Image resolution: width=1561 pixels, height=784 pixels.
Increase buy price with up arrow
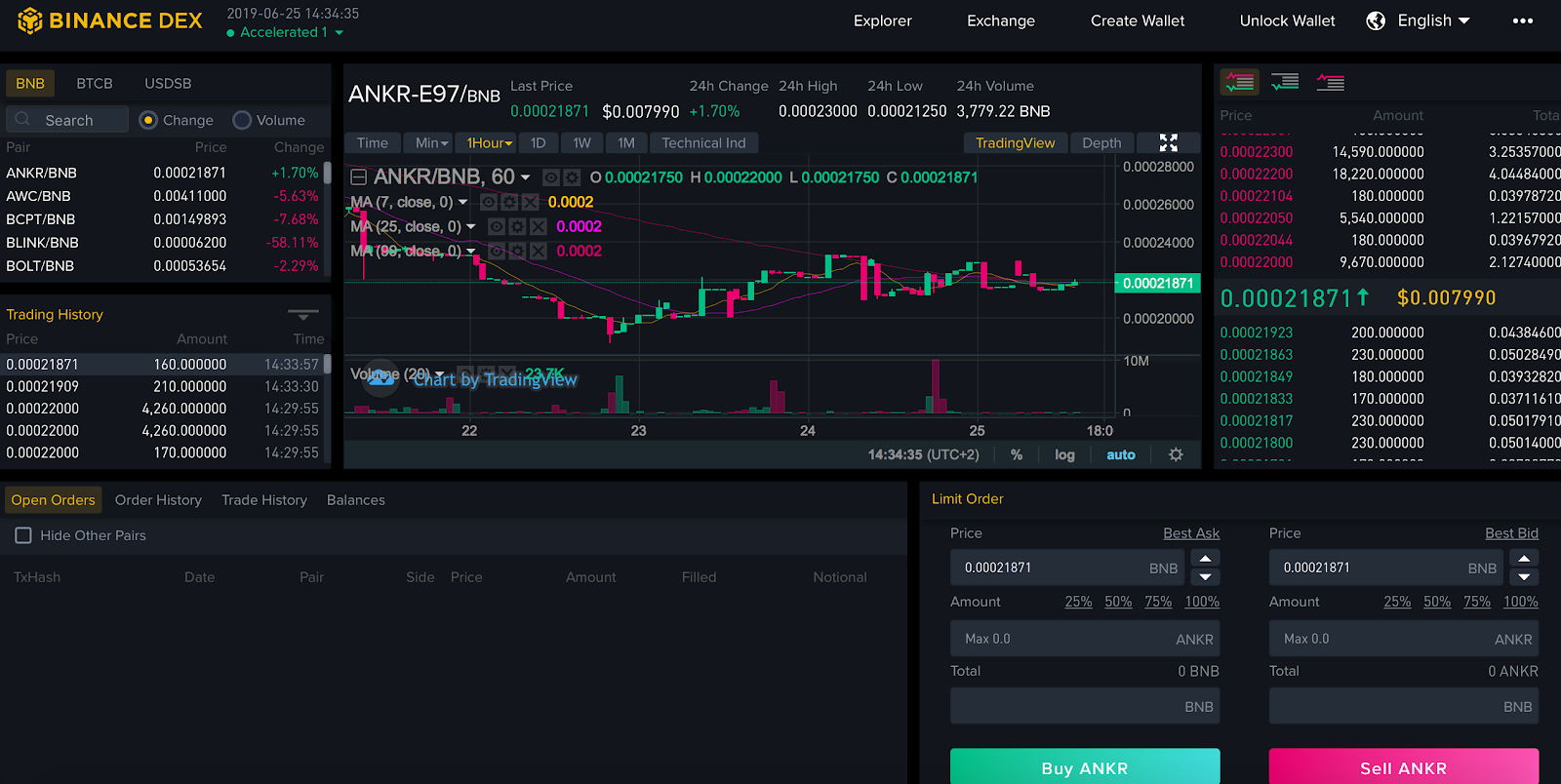1205,559
